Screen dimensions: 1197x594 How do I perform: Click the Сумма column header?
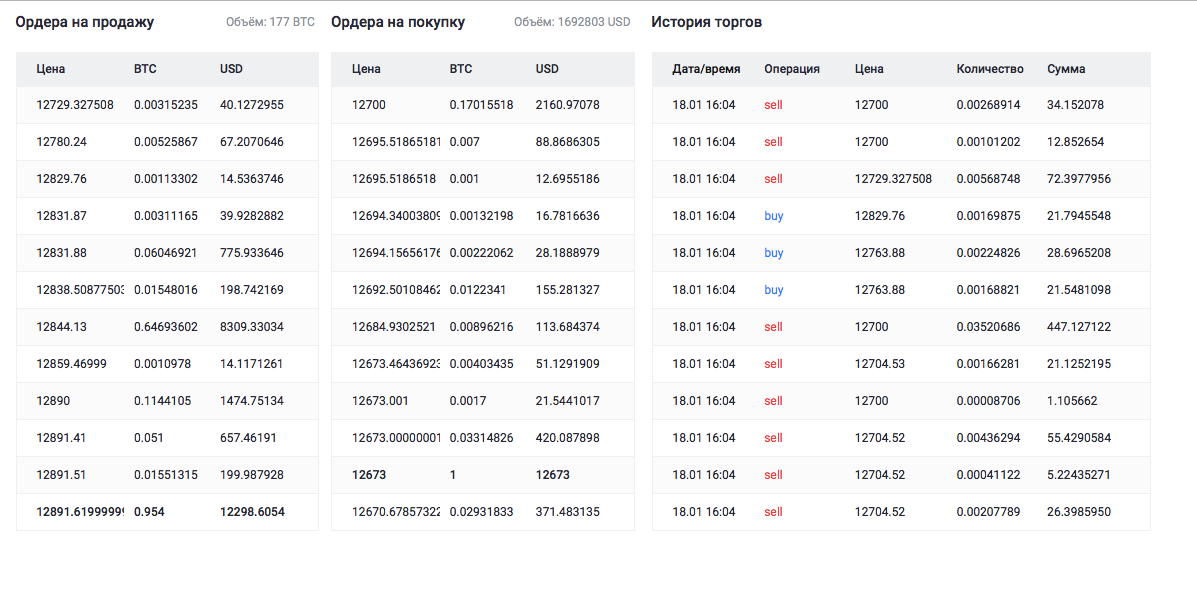tap(1066, 69)
